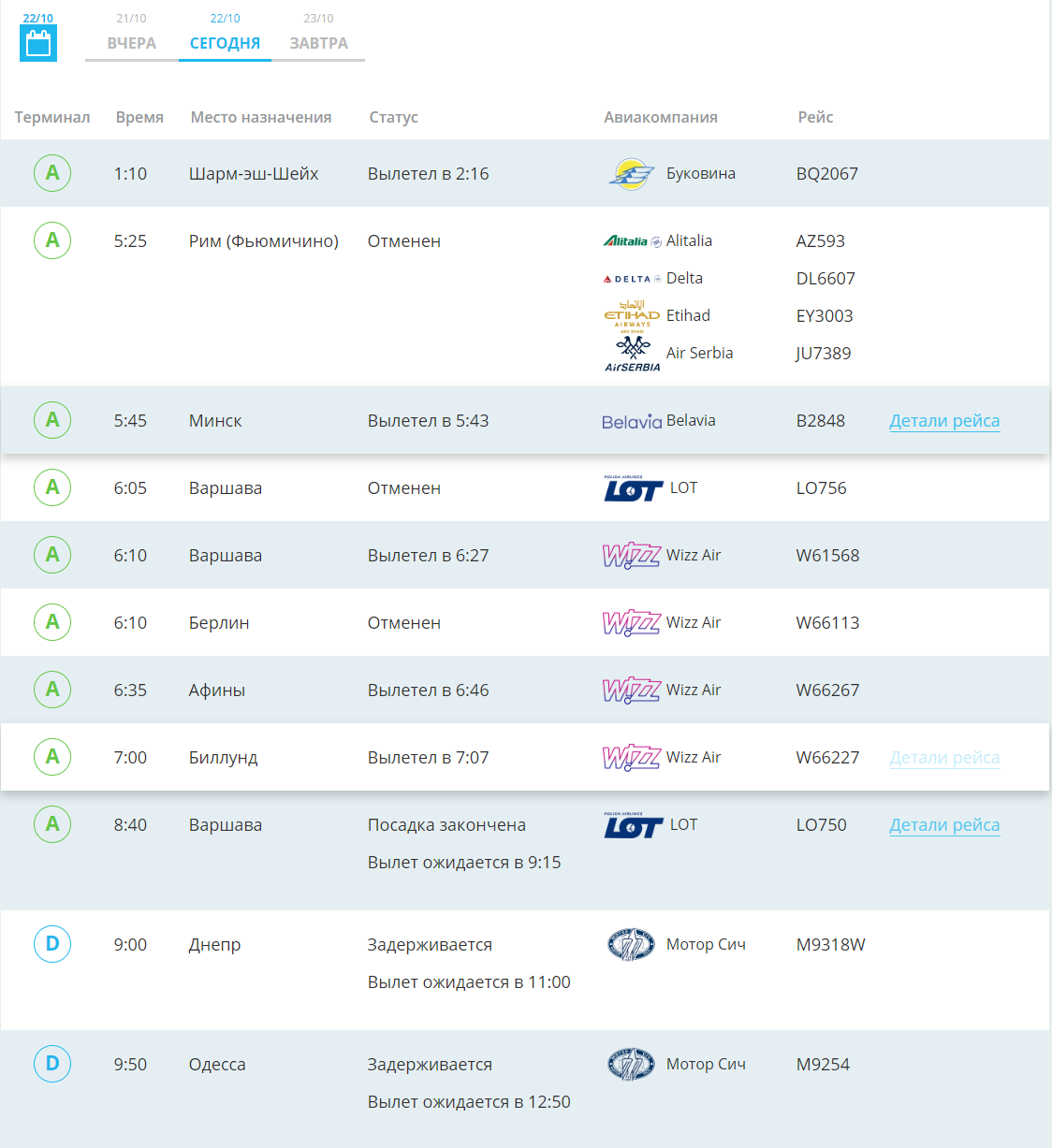Open Детали рейса for Wizz Air W66227
1052x1148 pixels.
click(943, 758)
